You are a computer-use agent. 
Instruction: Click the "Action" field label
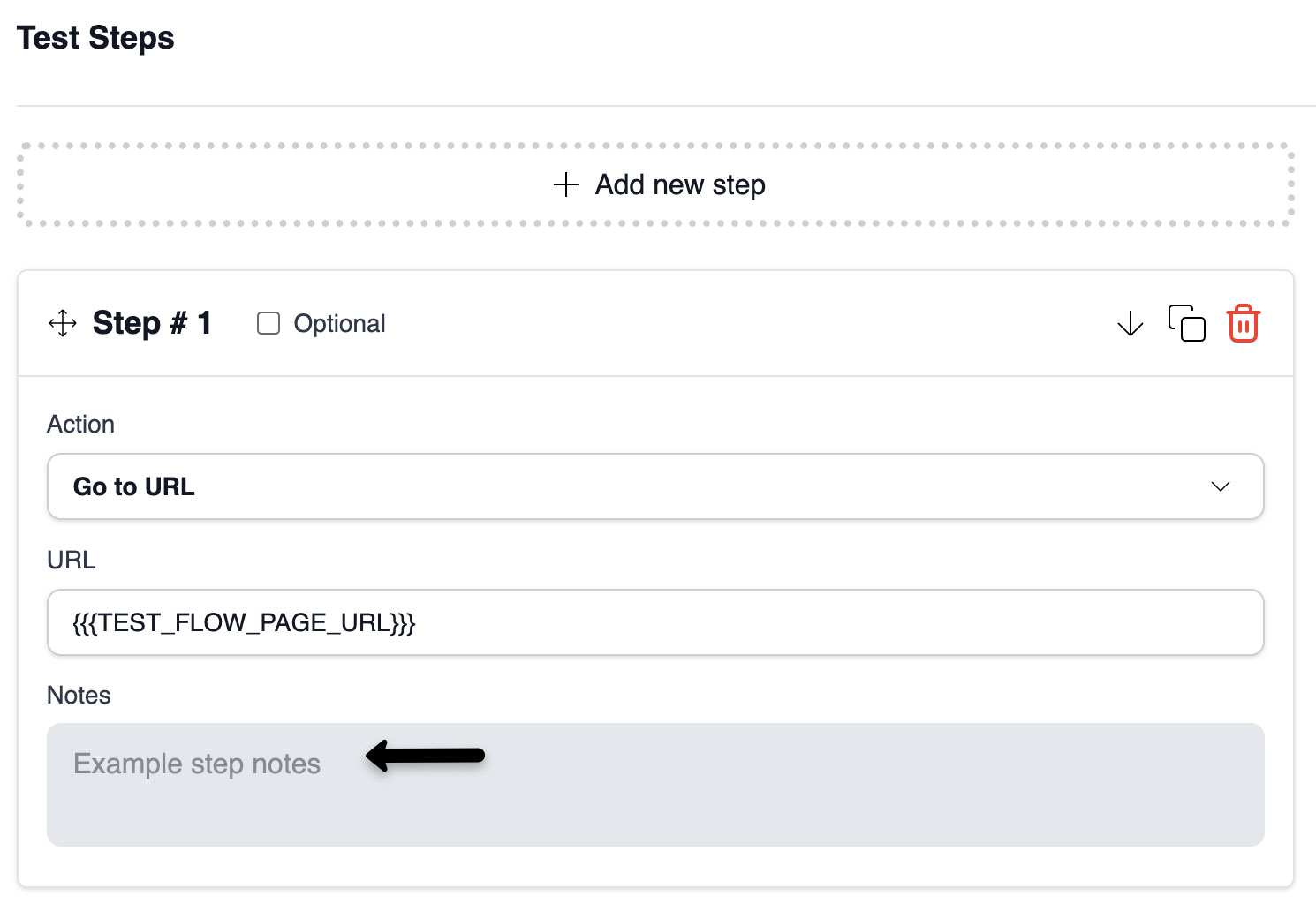click(80, 425)
